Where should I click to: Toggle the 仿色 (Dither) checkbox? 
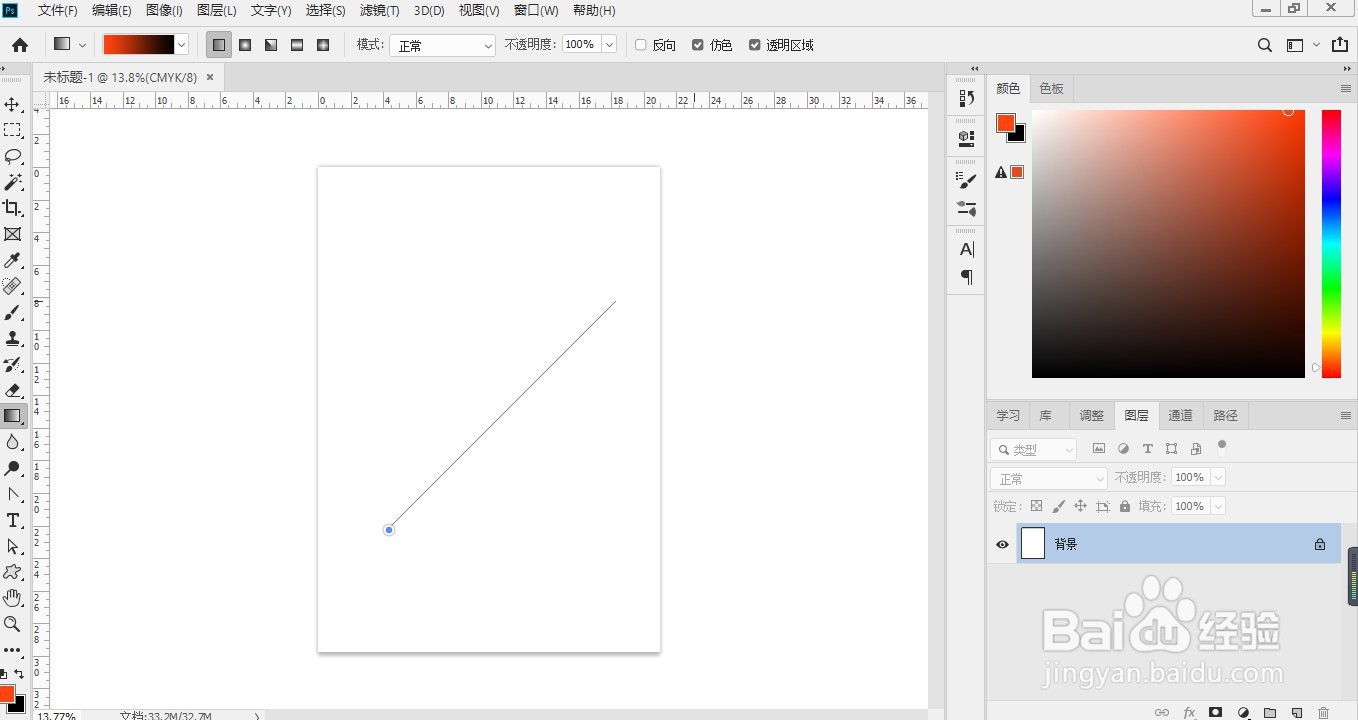click(698, 45)
